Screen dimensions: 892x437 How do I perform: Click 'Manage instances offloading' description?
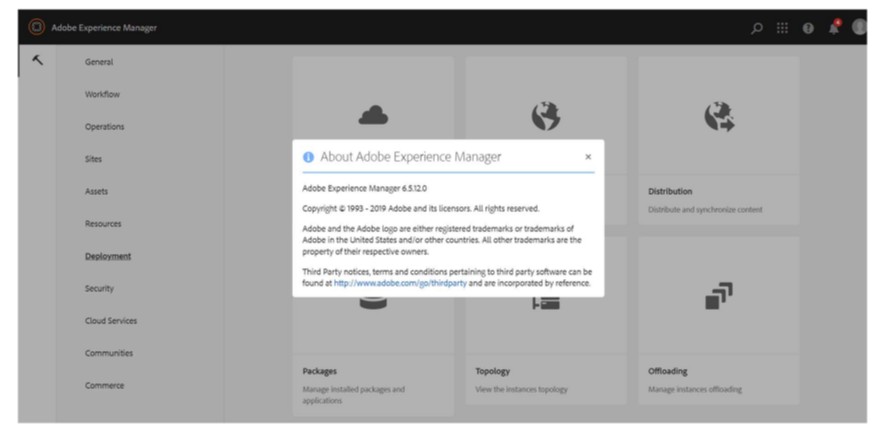[695, 390]
